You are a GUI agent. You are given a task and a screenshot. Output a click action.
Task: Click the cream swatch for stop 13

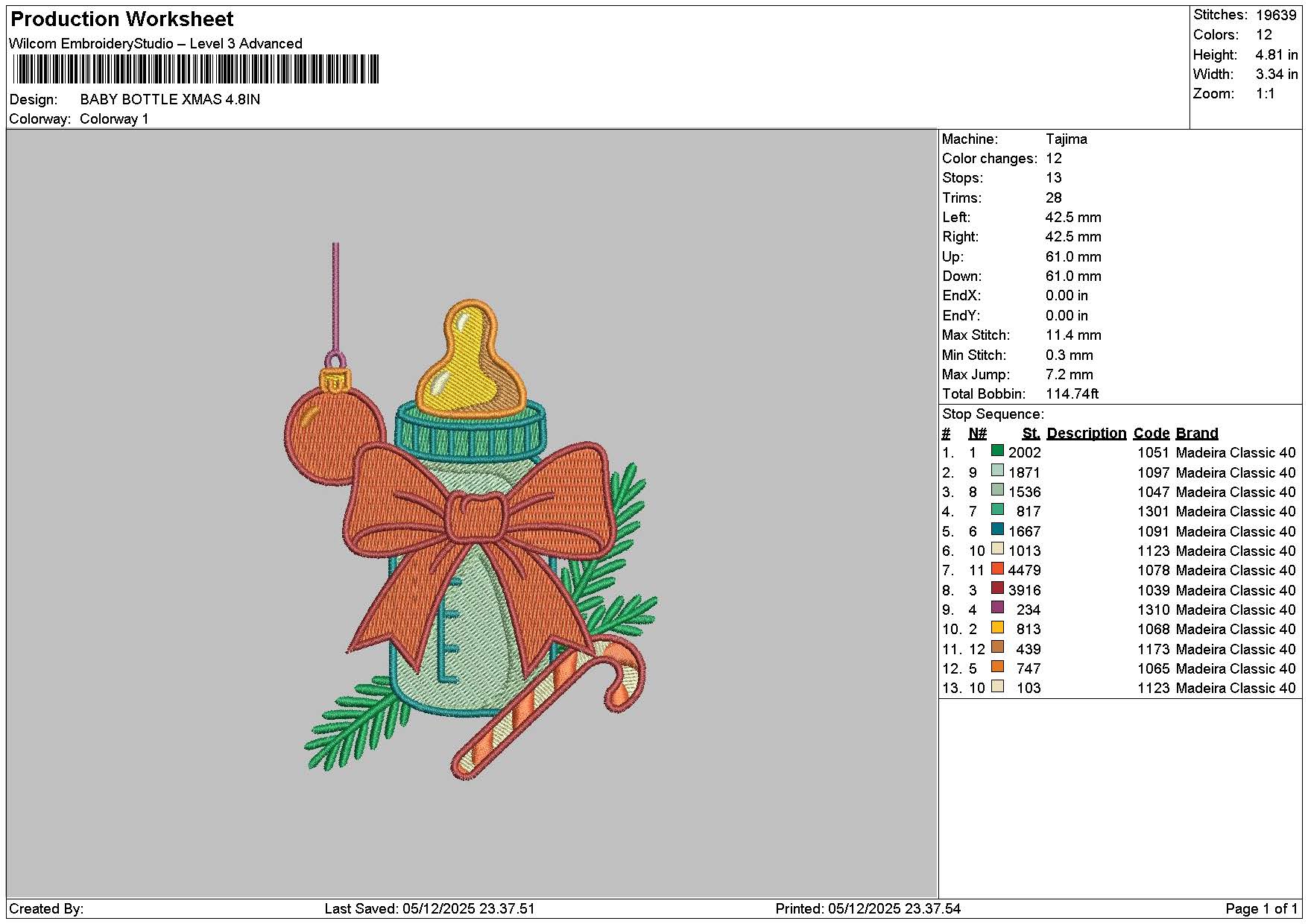[x=997, y=686]
